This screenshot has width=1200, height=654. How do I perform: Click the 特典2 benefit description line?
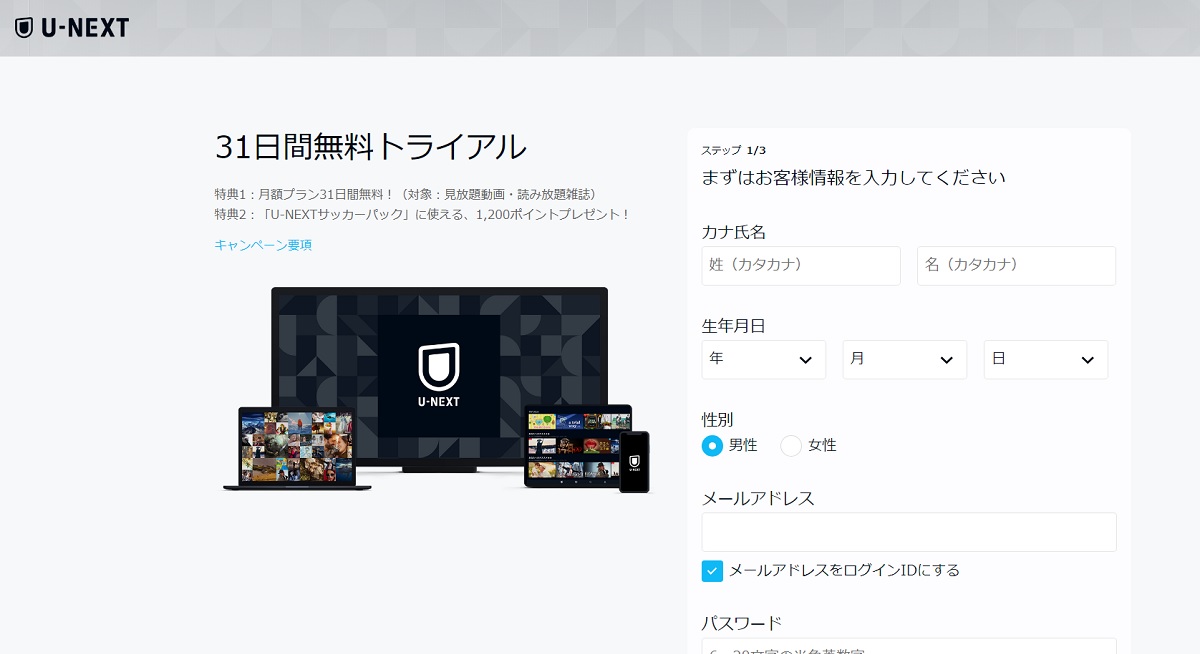423,214
